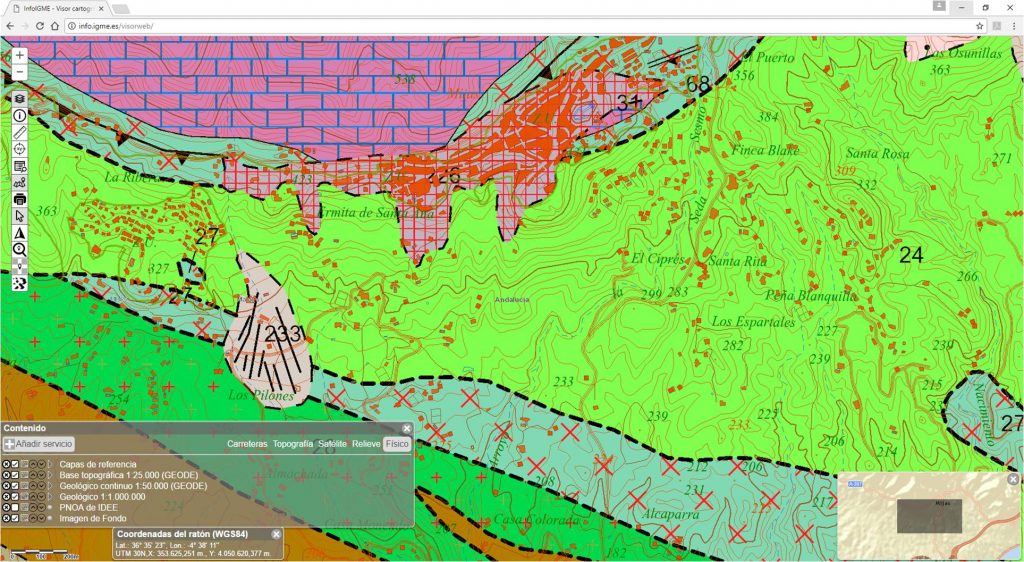
Task: Click the pin on checkered background tool
Action: 20,266
